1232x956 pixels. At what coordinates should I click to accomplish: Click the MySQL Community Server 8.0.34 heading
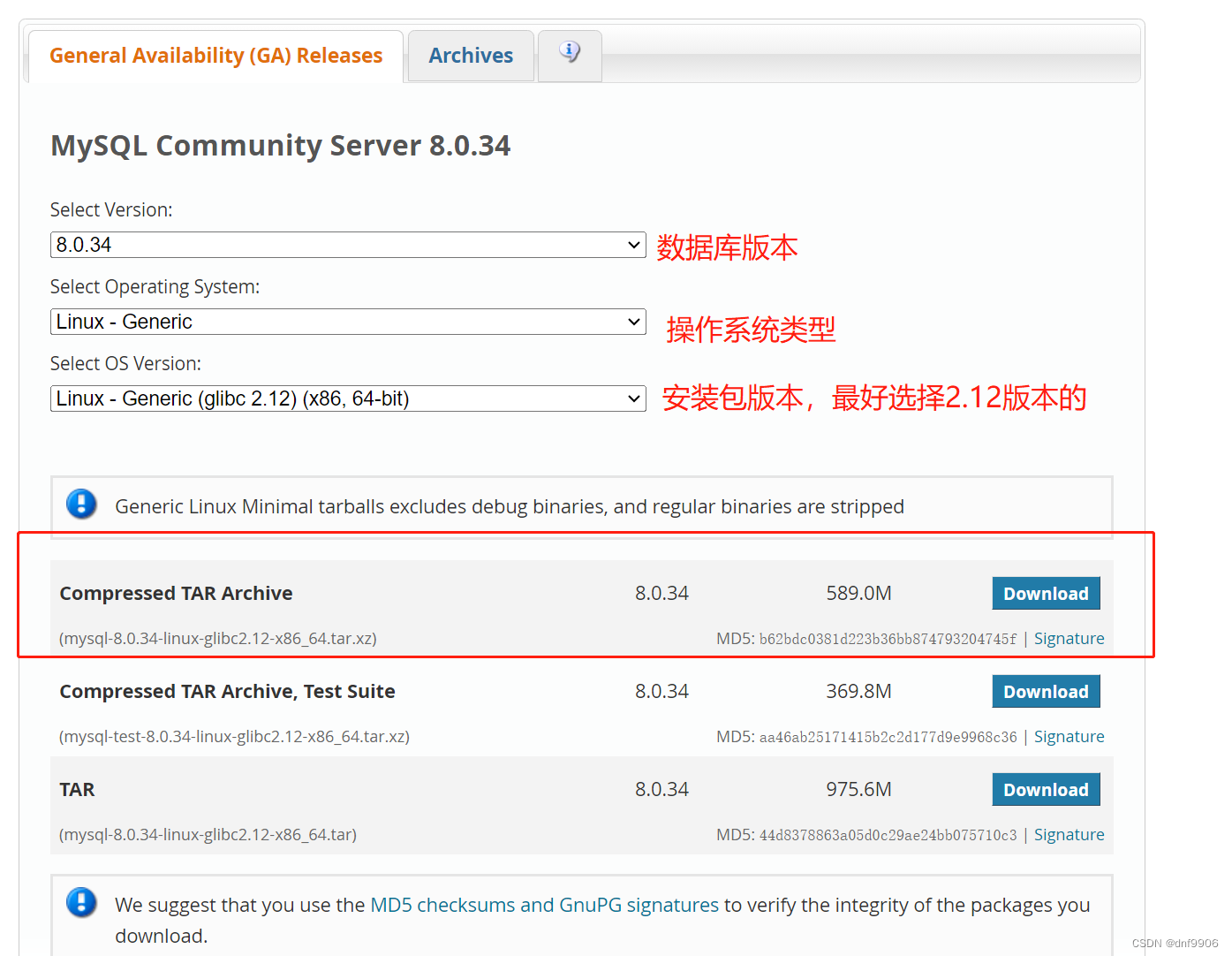coord(281,146)
